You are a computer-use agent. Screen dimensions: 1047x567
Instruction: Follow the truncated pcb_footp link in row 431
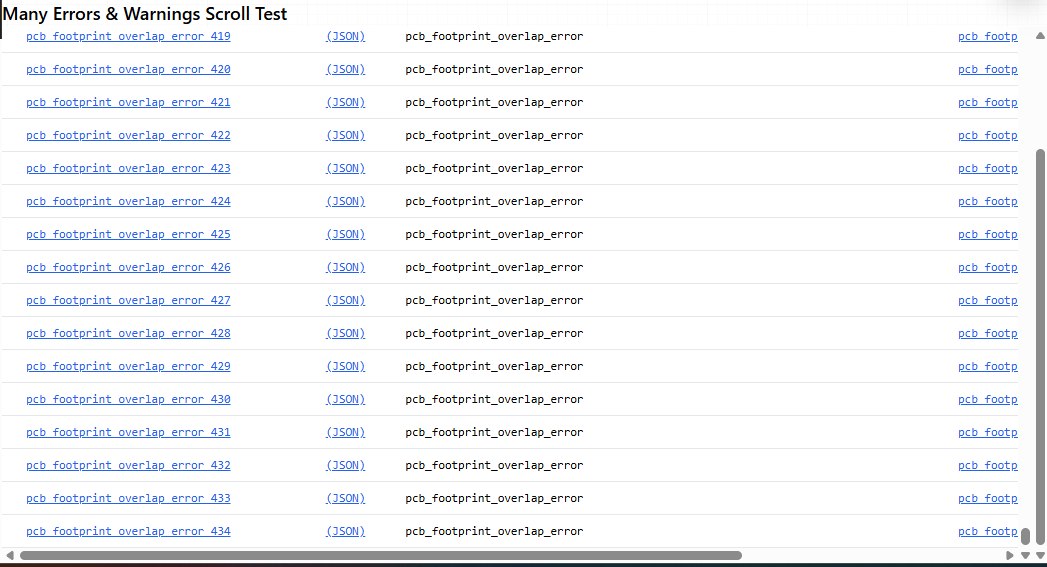988,432
